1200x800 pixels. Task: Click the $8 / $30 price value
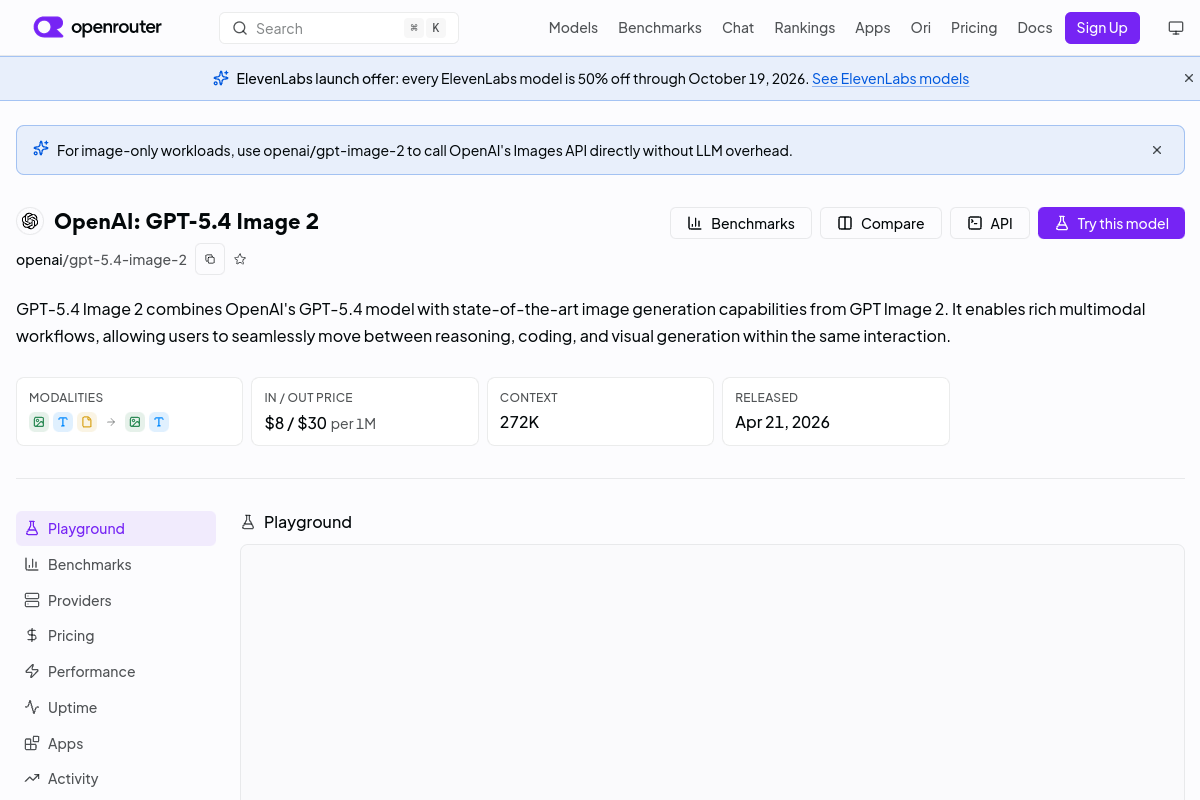295,423
